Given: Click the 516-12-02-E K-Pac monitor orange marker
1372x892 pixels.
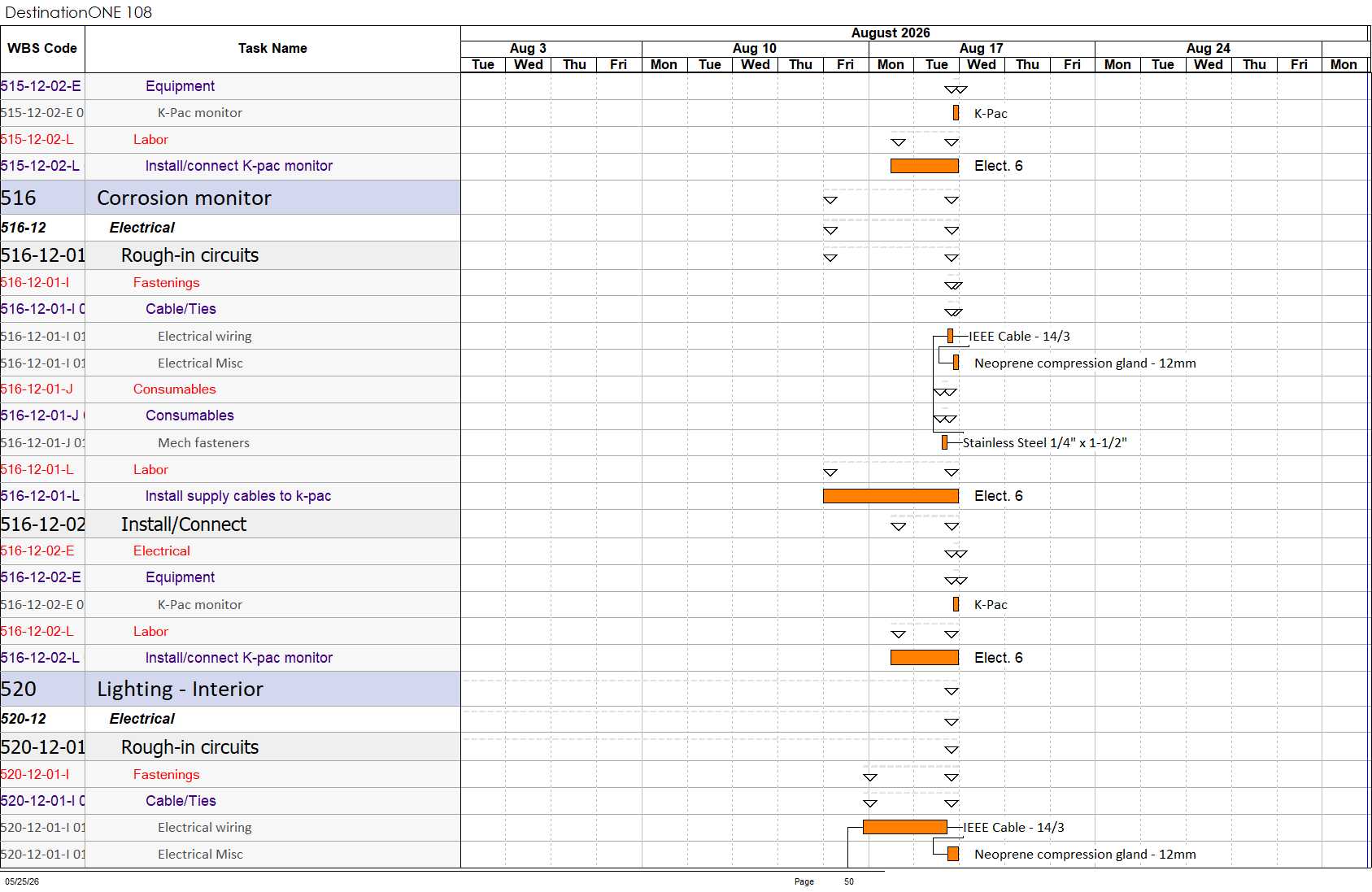Looking at the screenshot, I should tap(956, 604).
